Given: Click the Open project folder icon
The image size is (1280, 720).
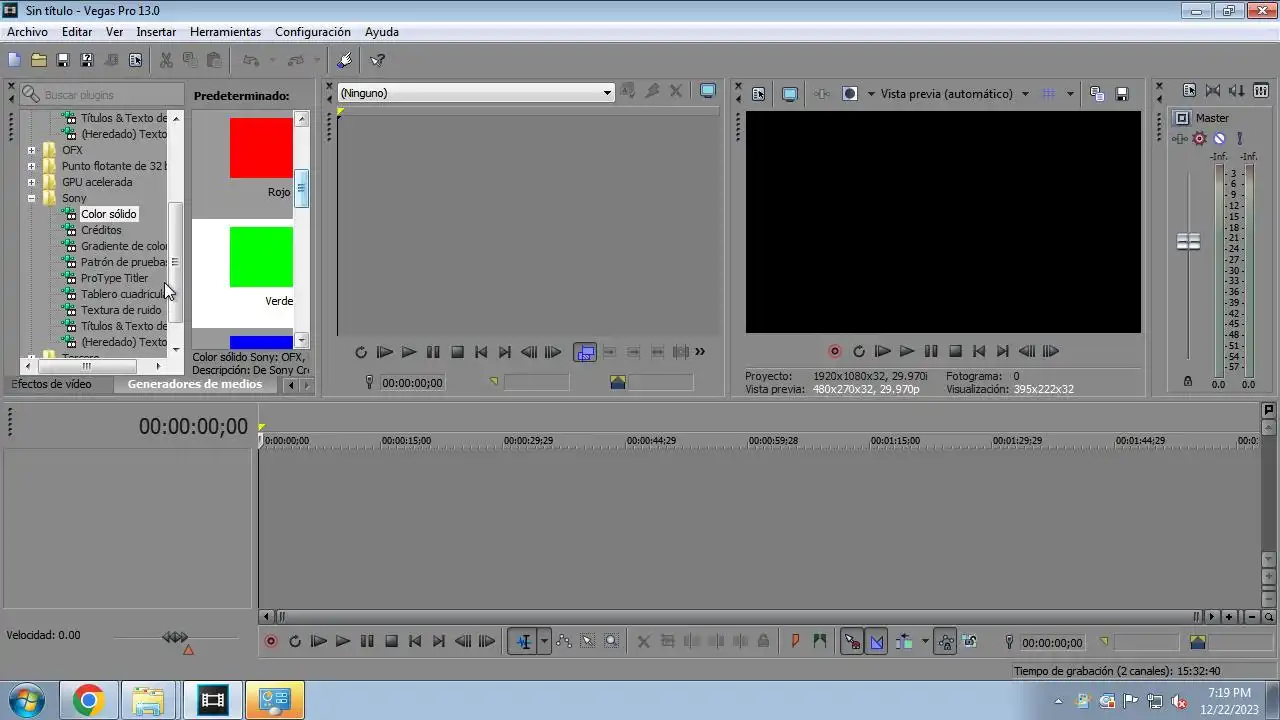Looking at the screenshot, I should (38, 60).
